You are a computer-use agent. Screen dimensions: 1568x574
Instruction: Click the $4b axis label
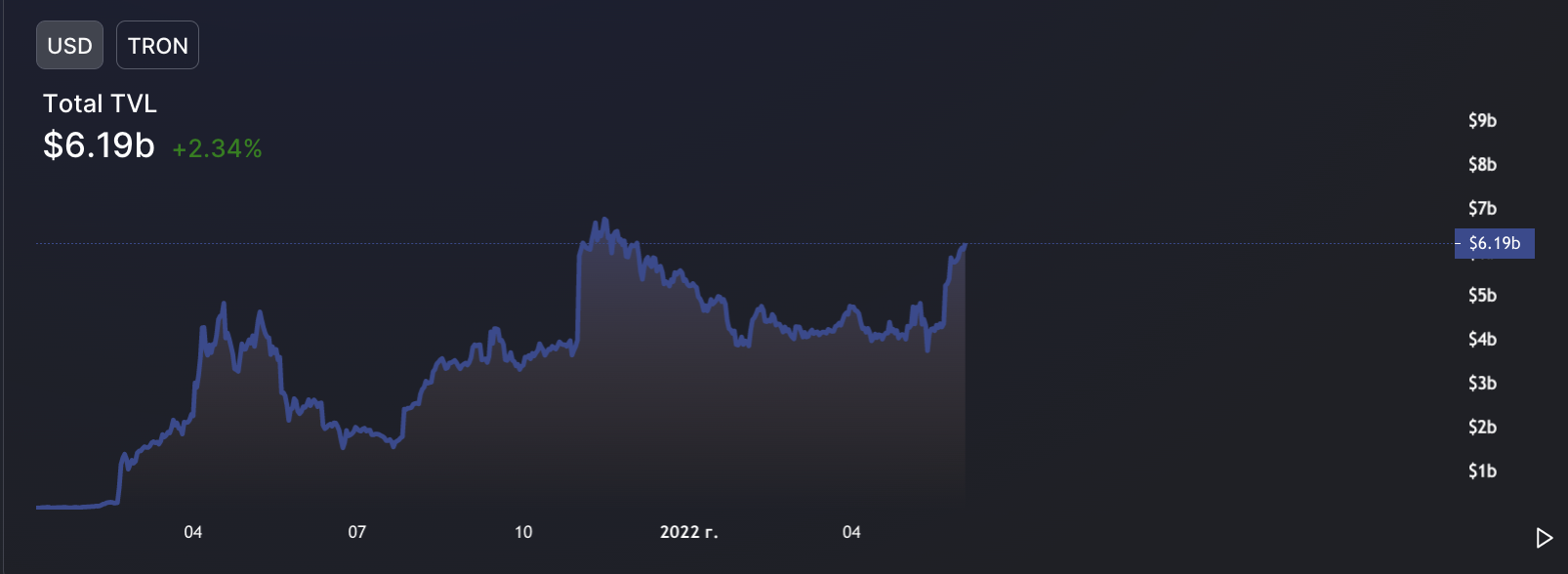pos(1482,339)
